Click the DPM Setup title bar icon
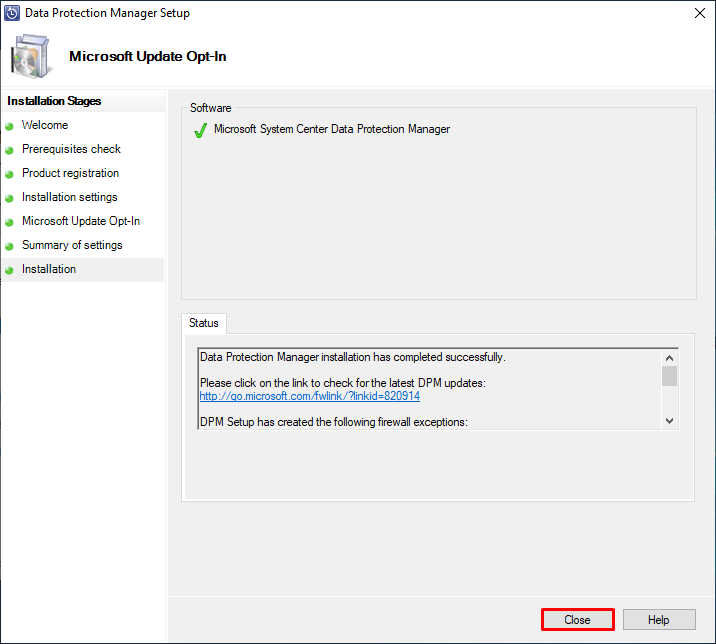 11,13
